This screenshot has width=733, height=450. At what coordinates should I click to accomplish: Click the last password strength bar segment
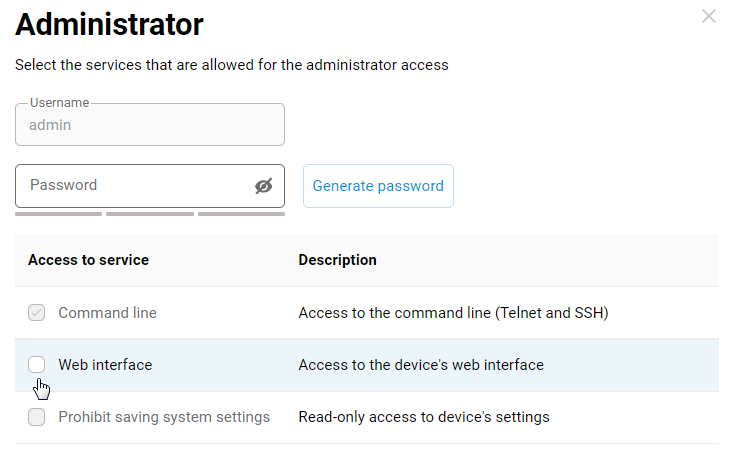[x=241, y=213]
